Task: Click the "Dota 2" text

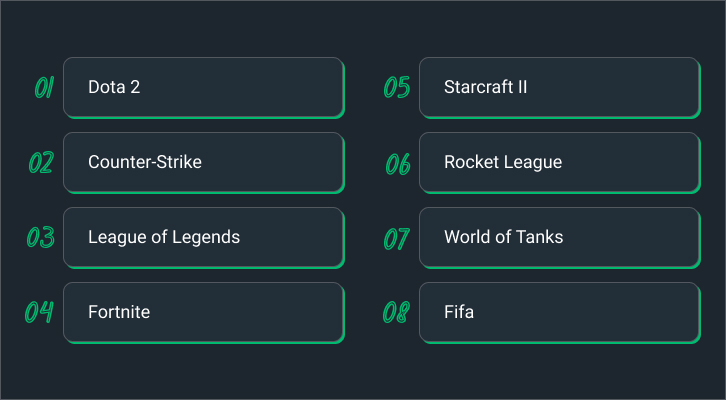Action: point(114,87)
